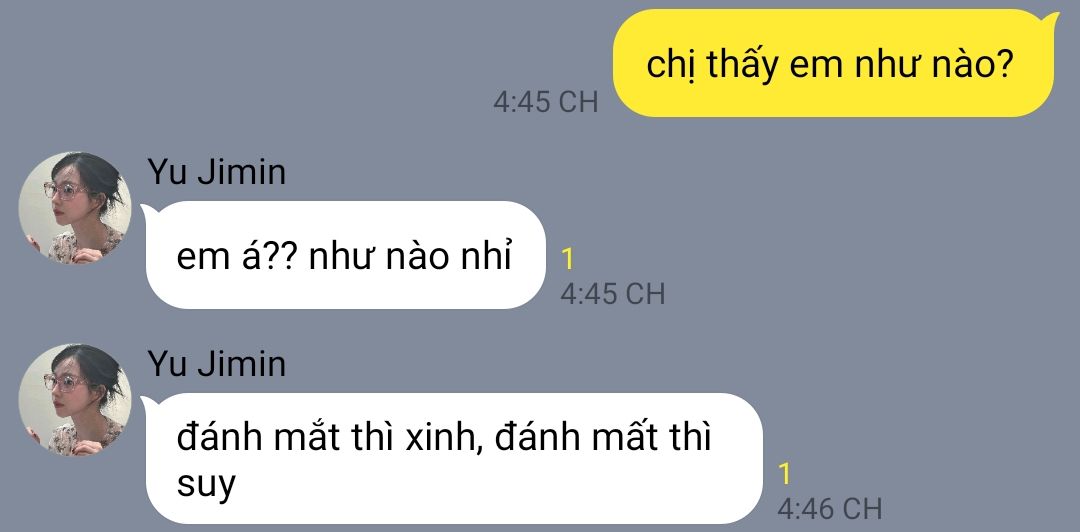Select the "đánh mắt thì xinh" message bubble
1080x532 pixels.
453,458
